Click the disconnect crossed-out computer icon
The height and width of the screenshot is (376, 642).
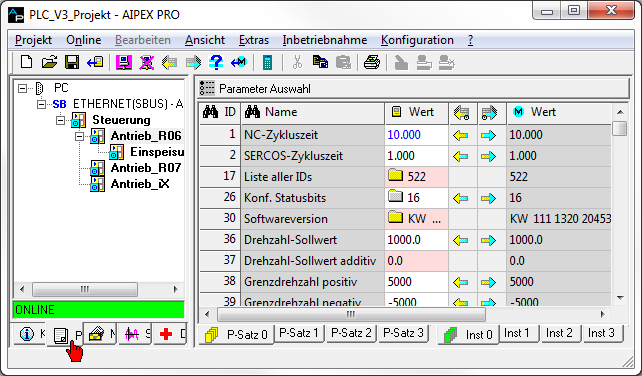click(147, 62)
